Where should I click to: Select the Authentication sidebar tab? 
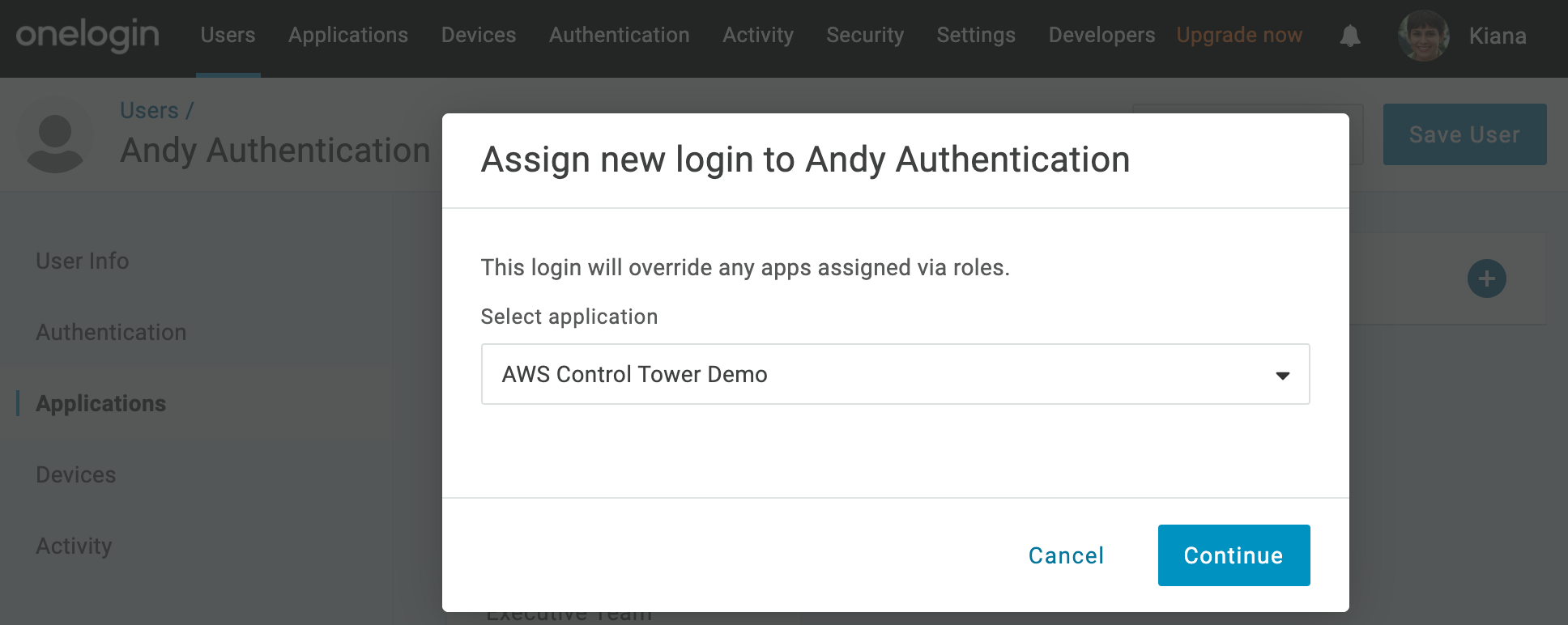tap(111, 332)
